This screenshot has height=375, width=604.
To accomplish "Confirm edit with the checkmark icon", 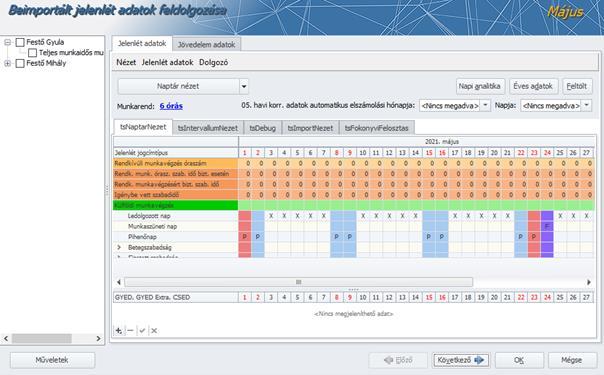I will 142,330.
